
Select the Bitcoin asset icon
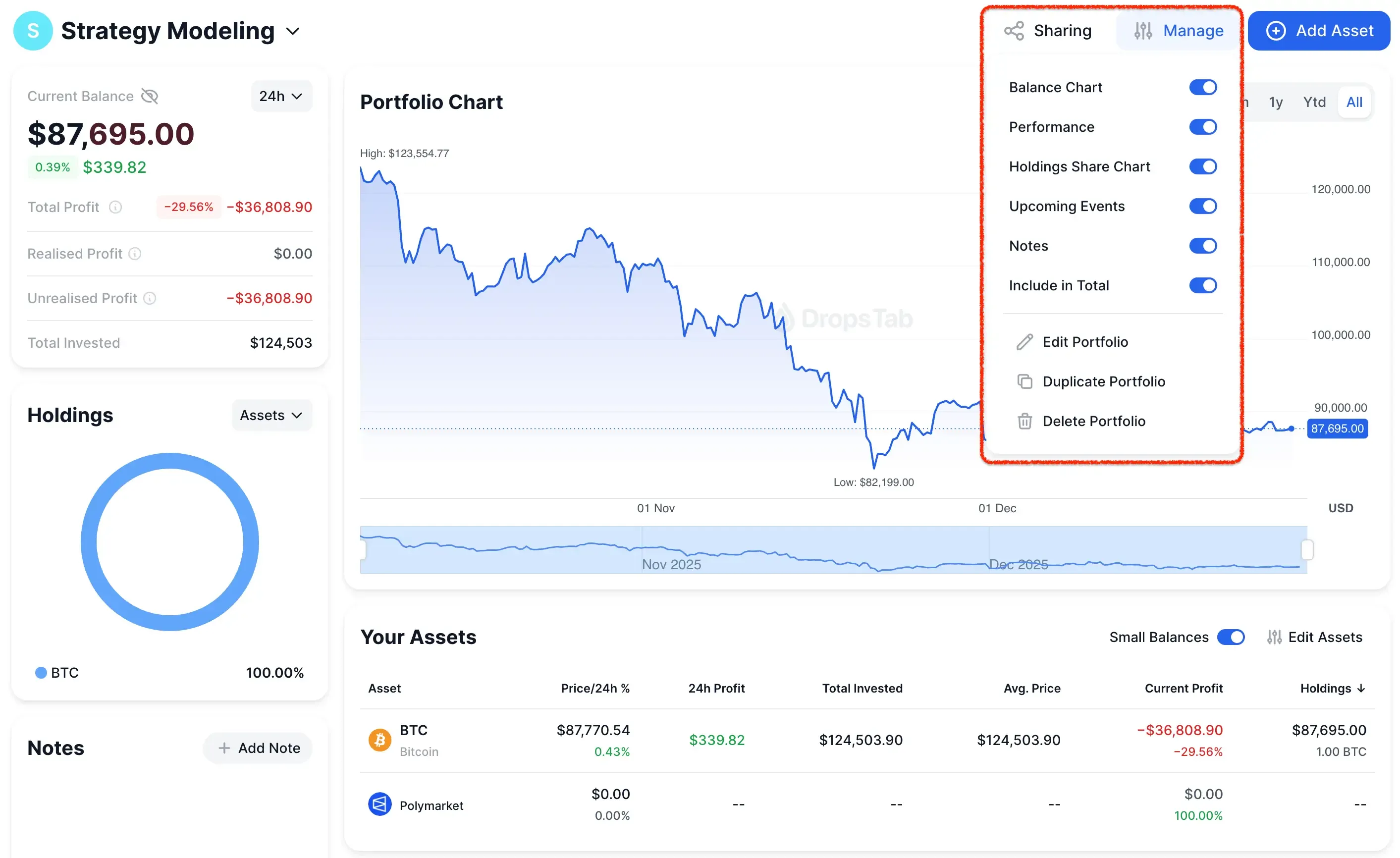pos(379,739)
